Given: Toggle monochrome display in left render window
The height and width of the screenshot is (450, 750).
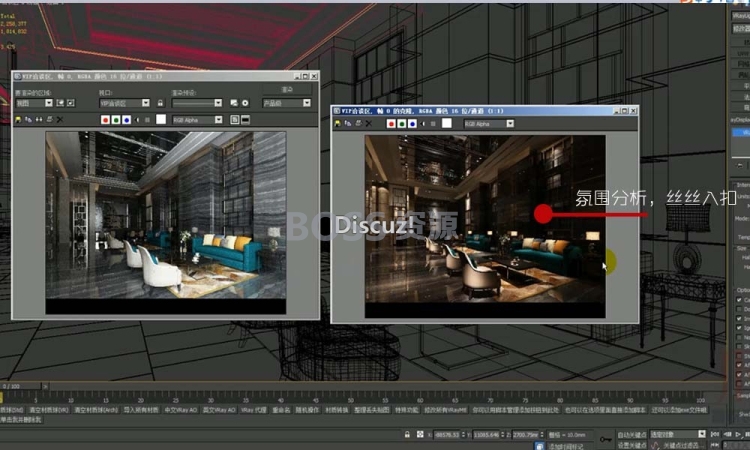Looking at the screenshot, I should click(147, 120).
